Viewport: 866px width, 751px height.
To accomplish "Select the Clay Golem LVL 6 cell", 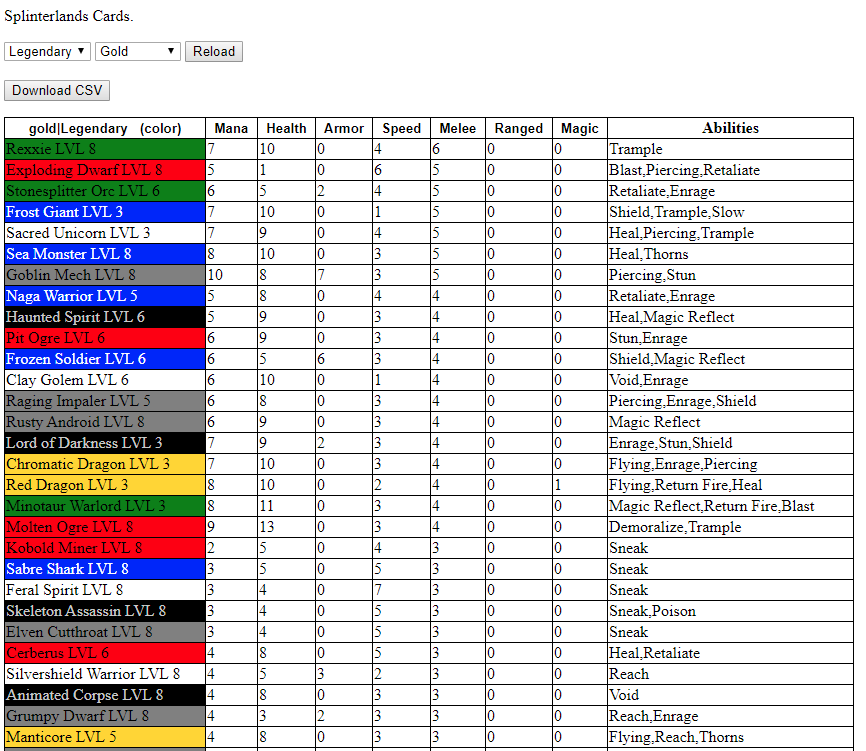I will (105, 380).
